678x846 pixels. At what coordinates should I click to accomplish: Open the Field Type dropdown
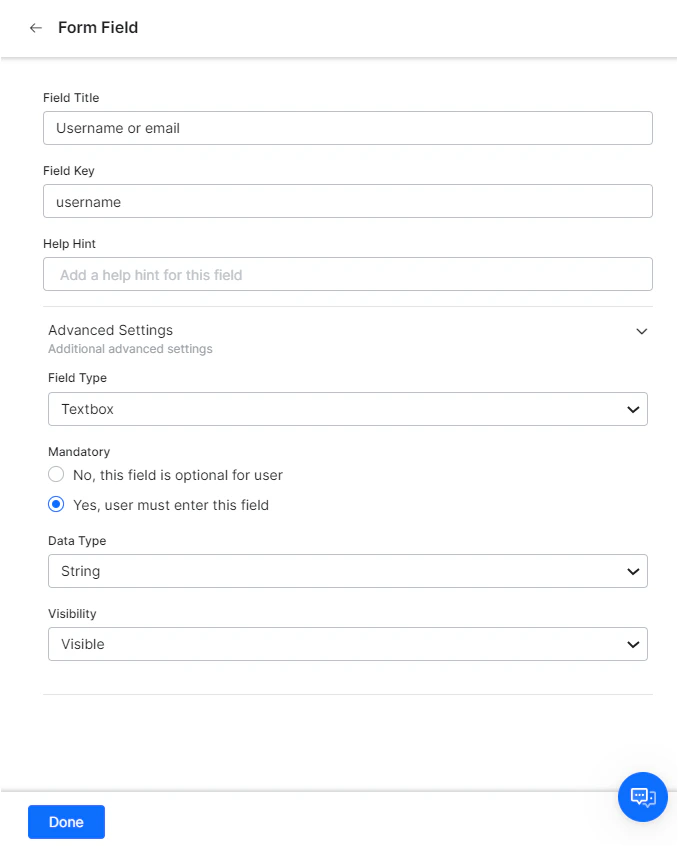[x=347, y=409]
